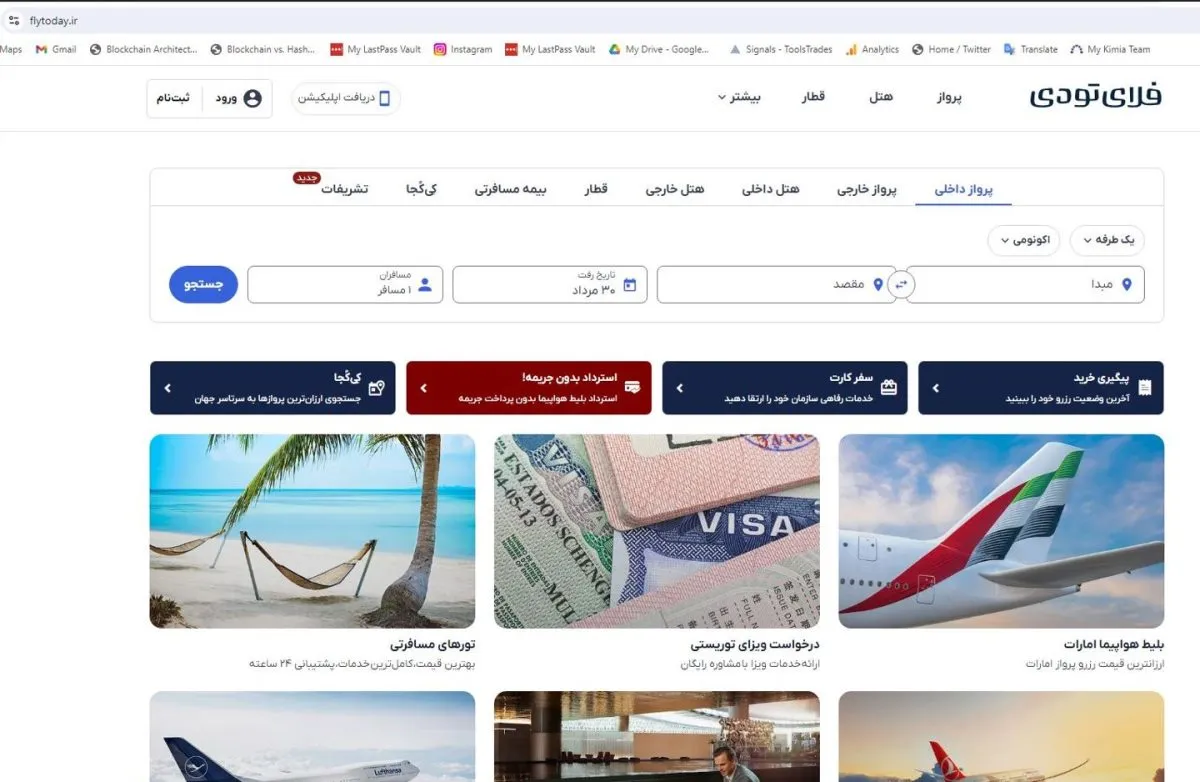This screenshot has width=1200, height=782.
Task: Open the red استرداد بدون جریمه banner
Action: (x=529, y=387)
